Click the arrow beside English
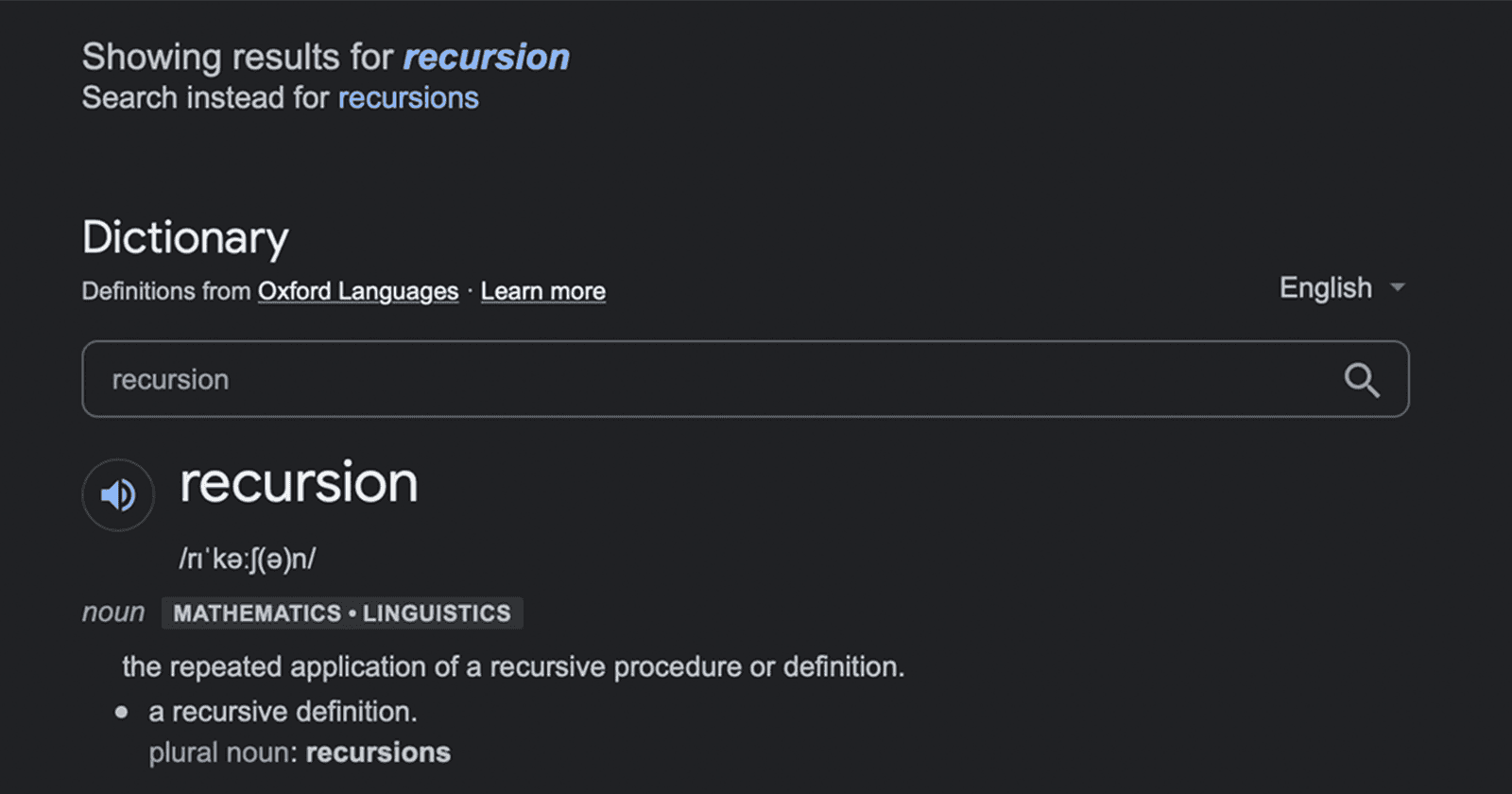Screen dimensions: 1512x794 click(1398, 287)
